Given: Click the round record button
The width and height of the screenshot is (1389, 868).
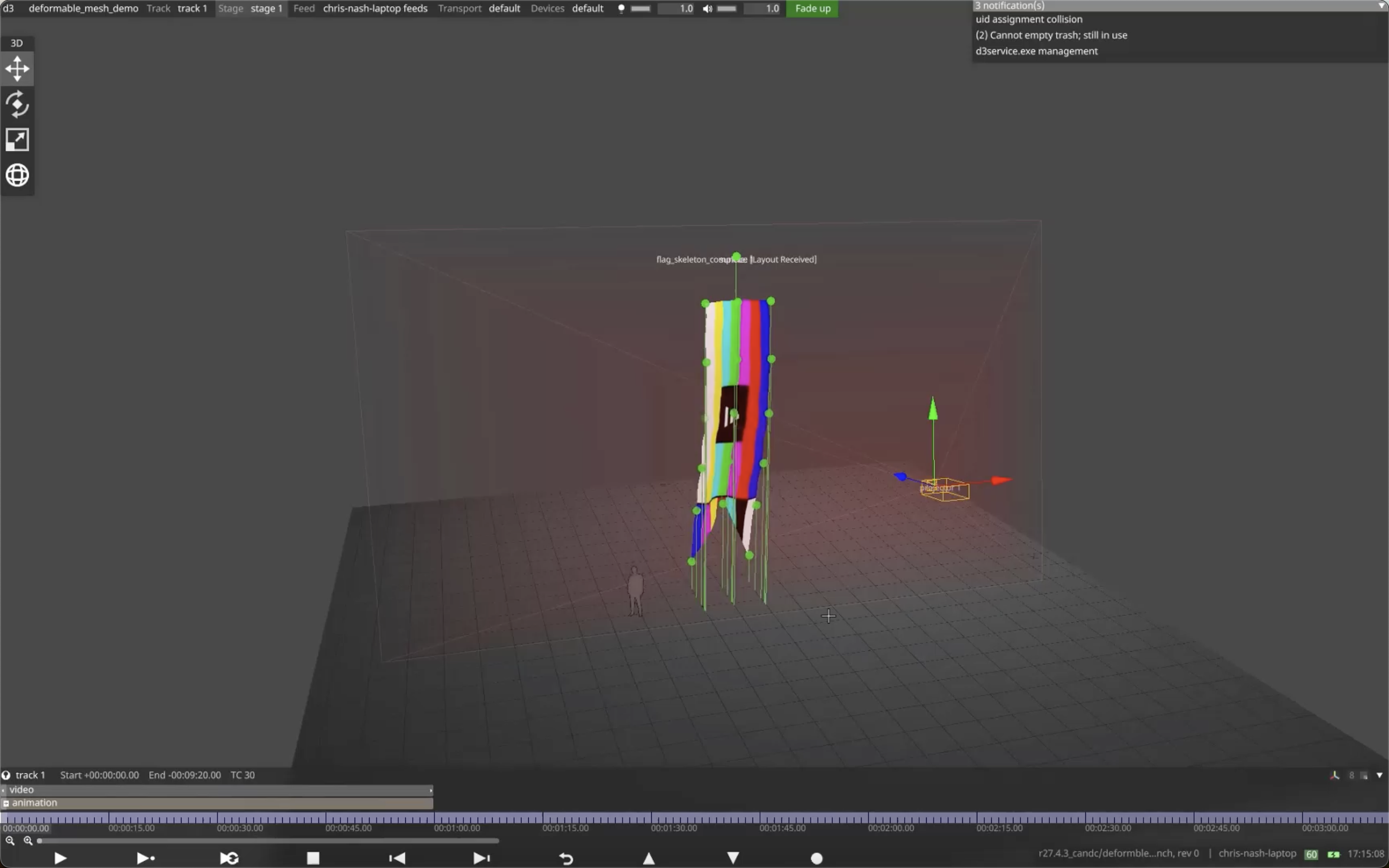Looking at the screenshot, I should (816, 858).
